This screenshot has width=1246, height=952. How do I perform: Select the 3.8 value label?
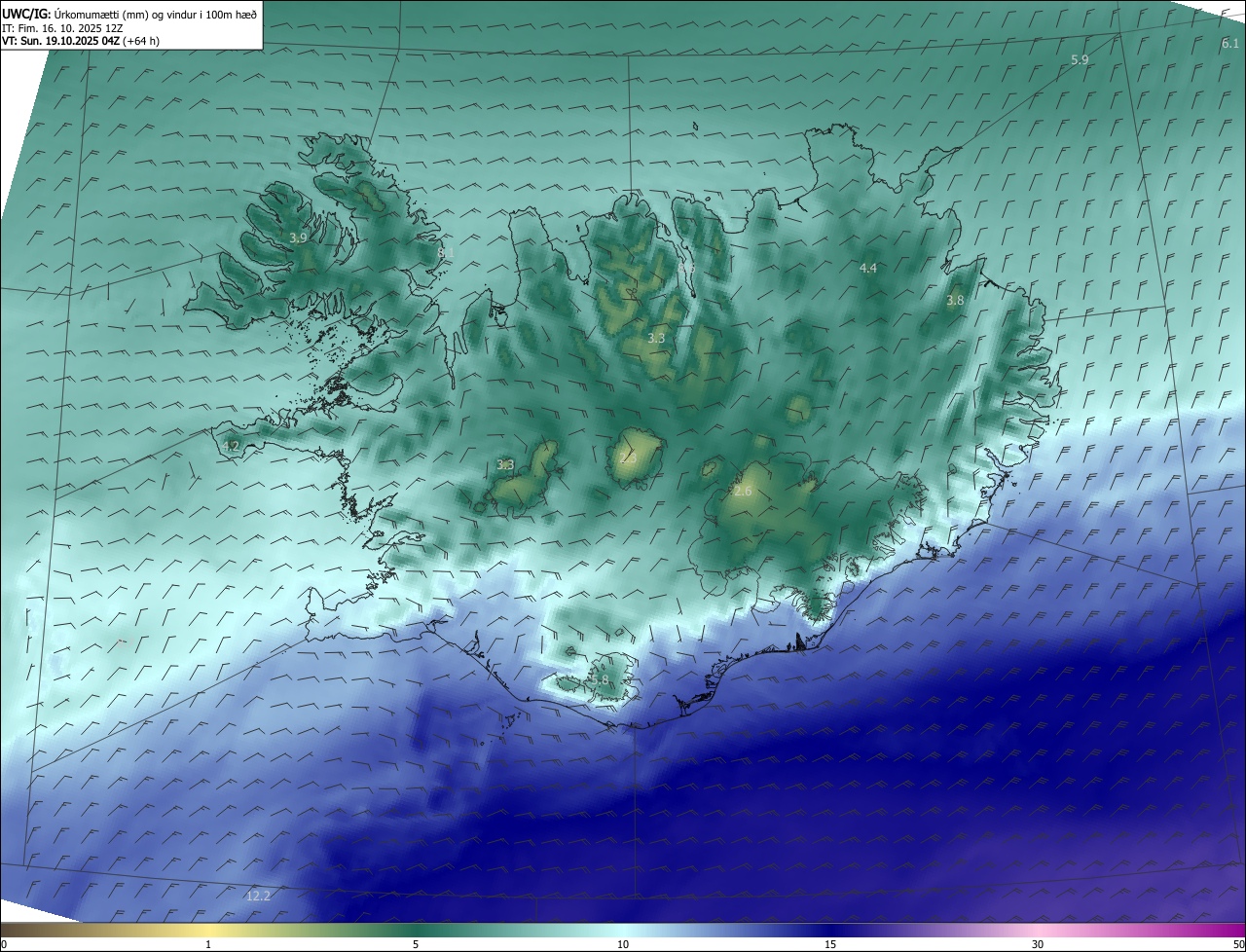[x=955, y=301]
